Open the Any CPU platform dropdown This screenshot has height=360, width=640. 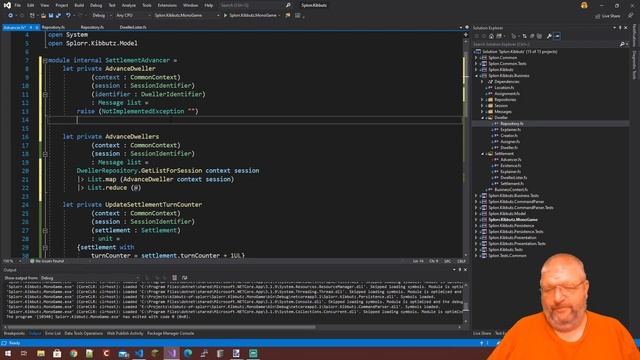133,16
